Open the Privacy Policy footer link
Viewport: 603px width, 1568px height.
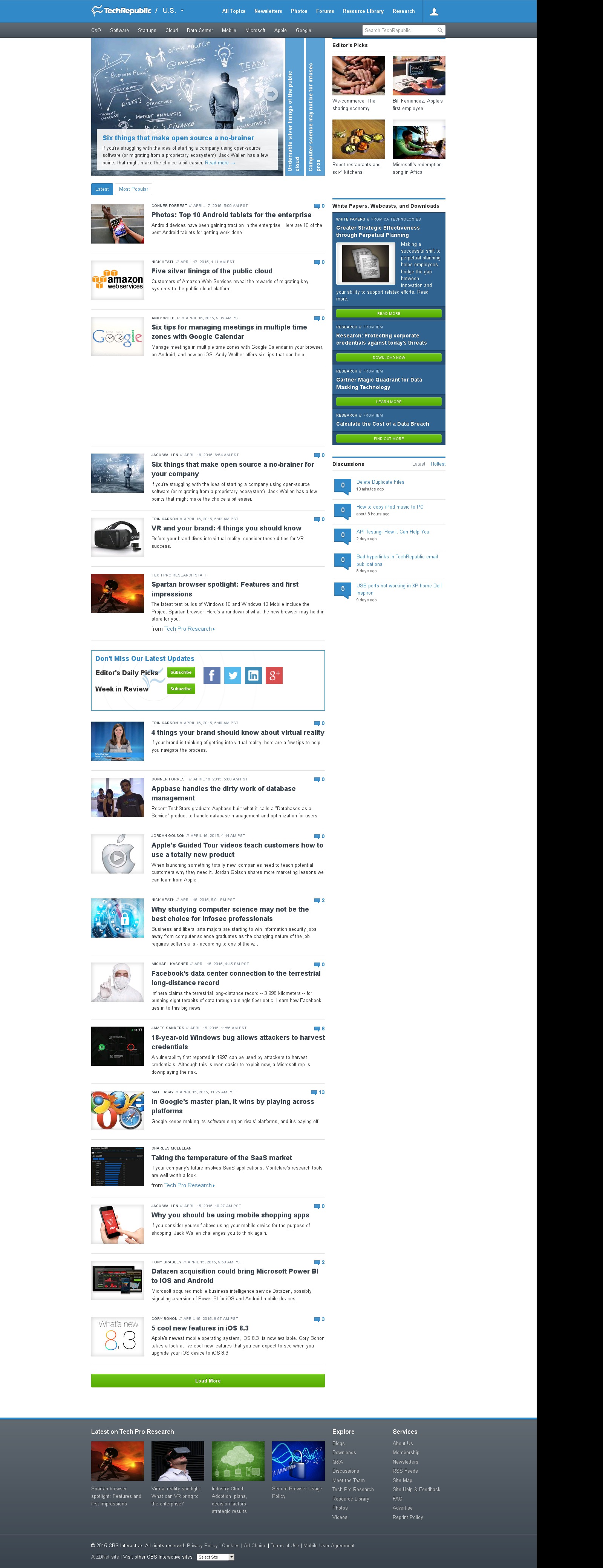202,1545
